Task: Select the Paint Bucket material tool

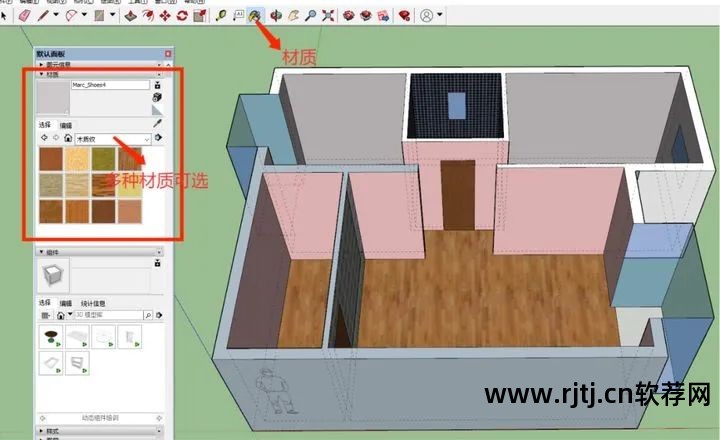Action: tap(254, 16)
